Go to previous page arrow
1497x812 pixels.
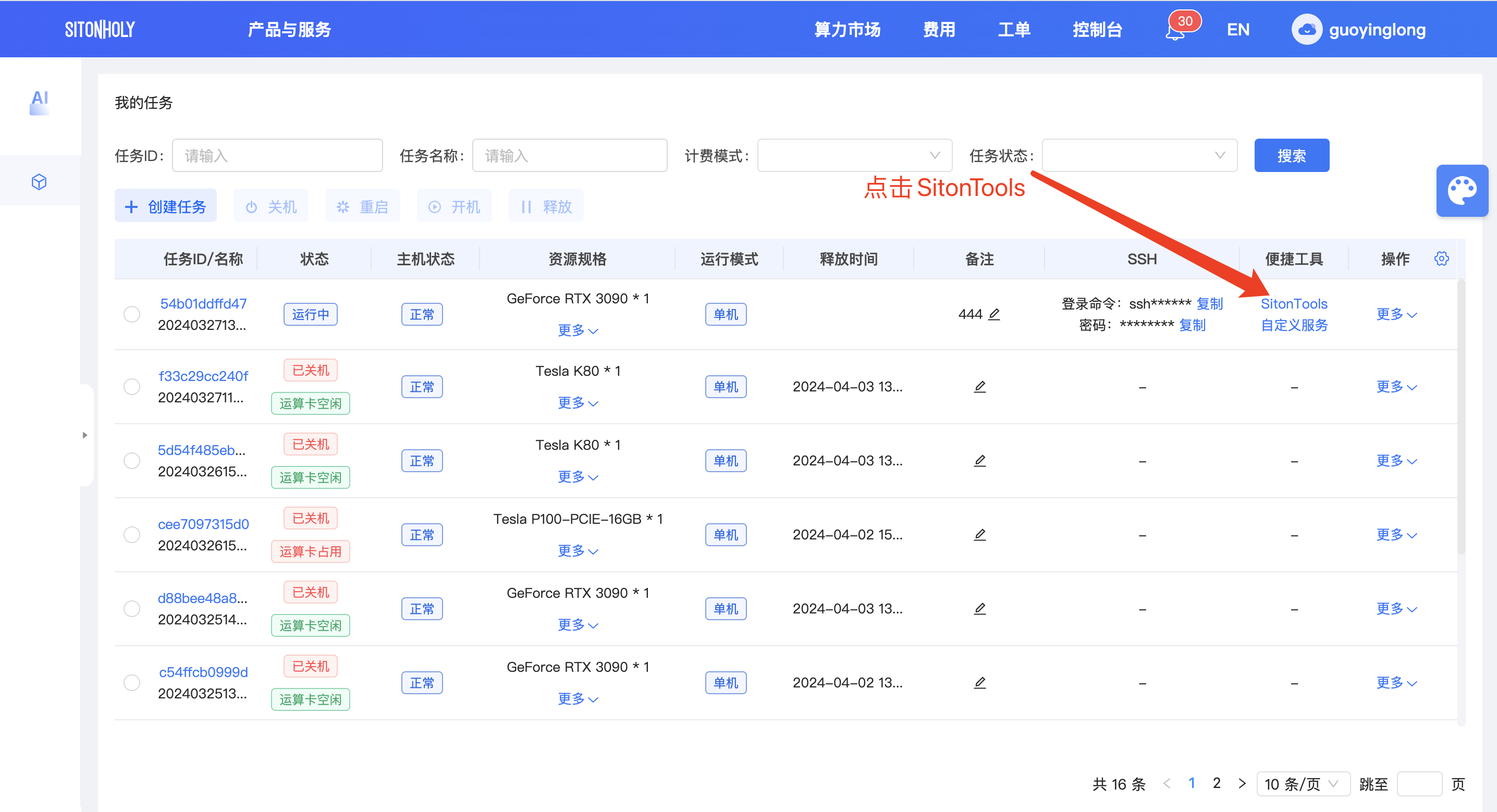[1167, 783]
